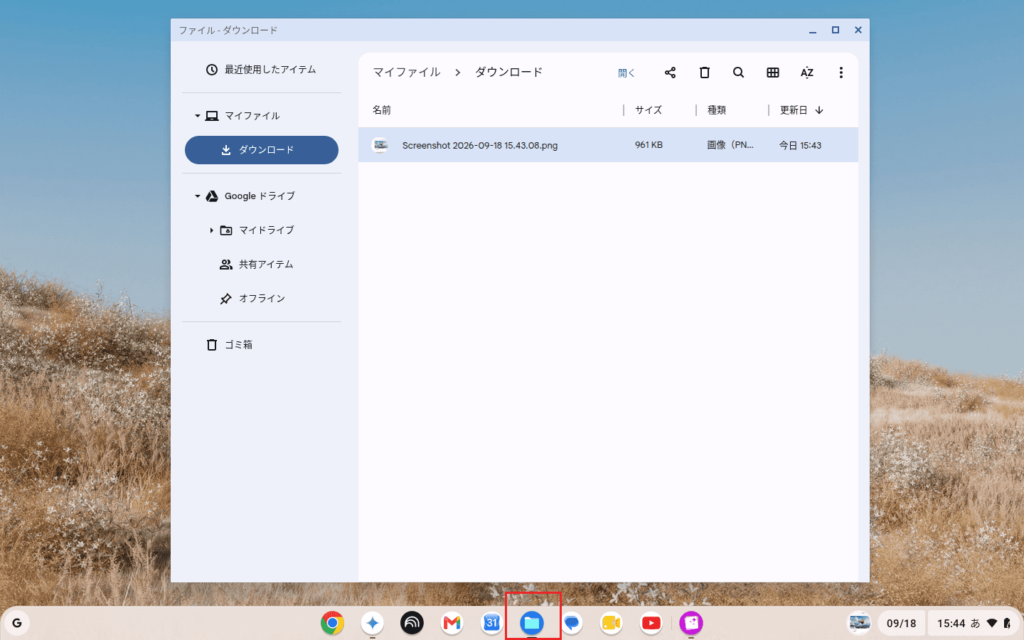Screen dimensions: 1024x640
Task: Select ダウンロード folder in the sidebar
Action: pos(261,150)
